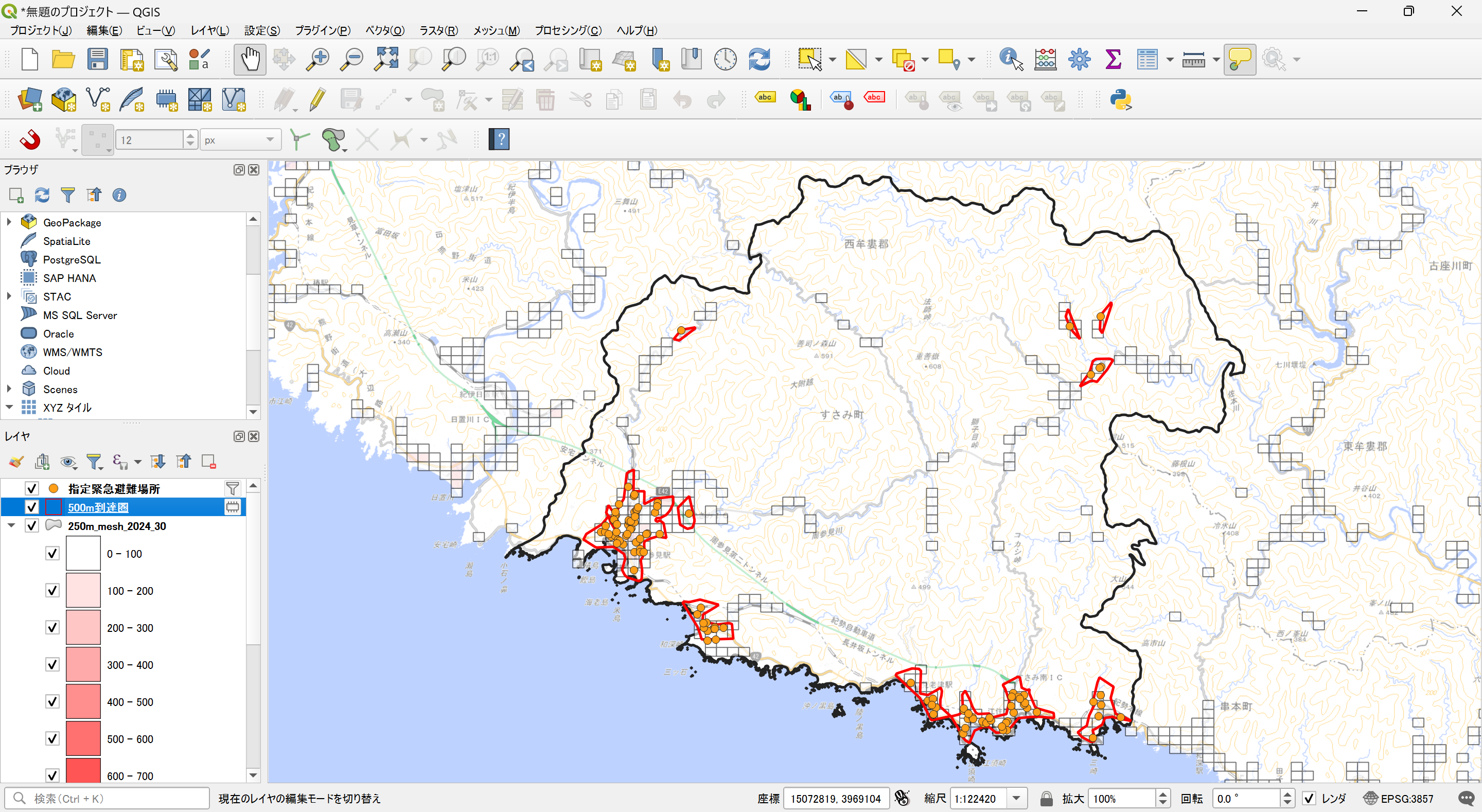Screen dimensions: 1482x812
Task: Open the プロセシング menu
Action: tap(568, 30)
